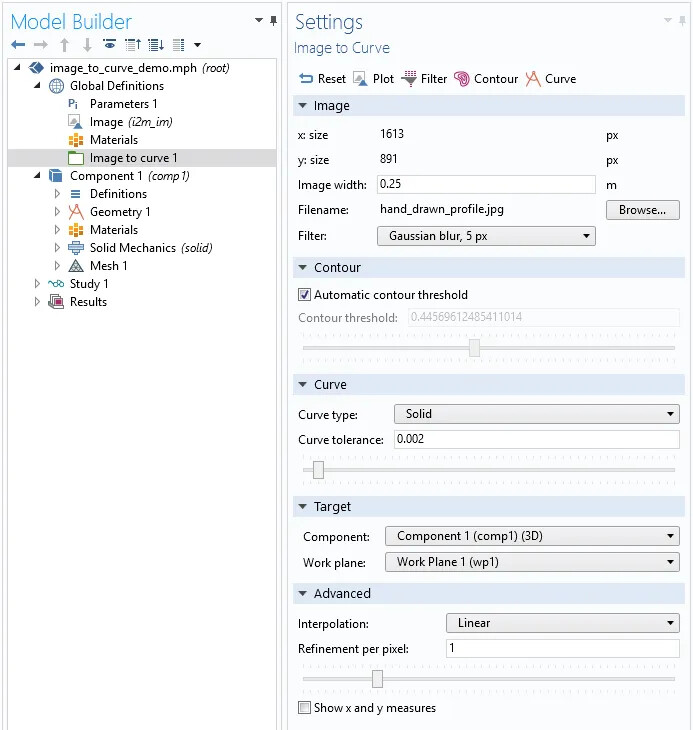This screenshot has height=730, width=693.
Task: Click the Browse... button
Action: click(x=642, y=210)
